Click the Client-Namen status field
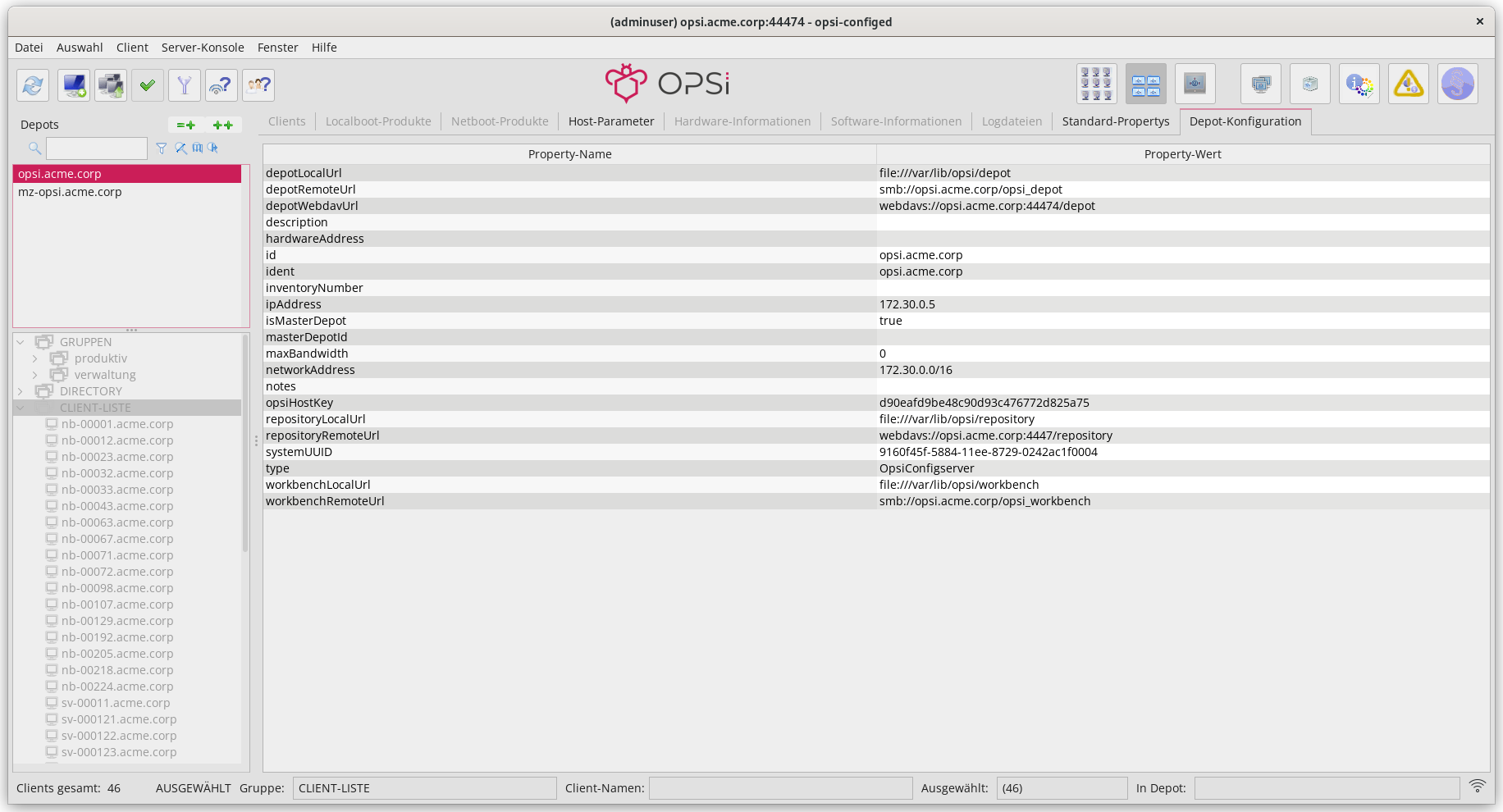This screenshot has width=1503, height=812. click(781, 788)
